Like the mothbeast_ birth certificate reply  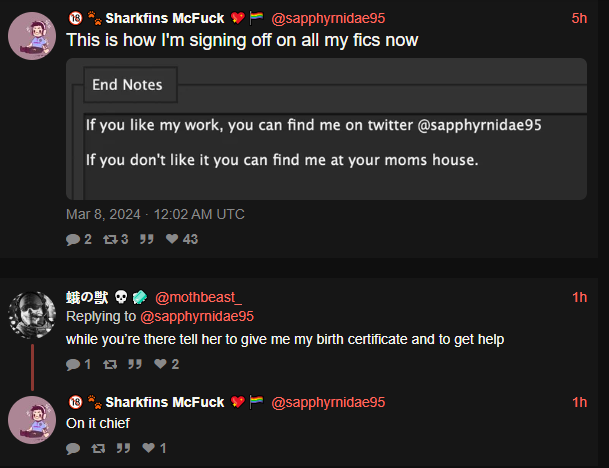pyautogui.click(x=160, y=364)
